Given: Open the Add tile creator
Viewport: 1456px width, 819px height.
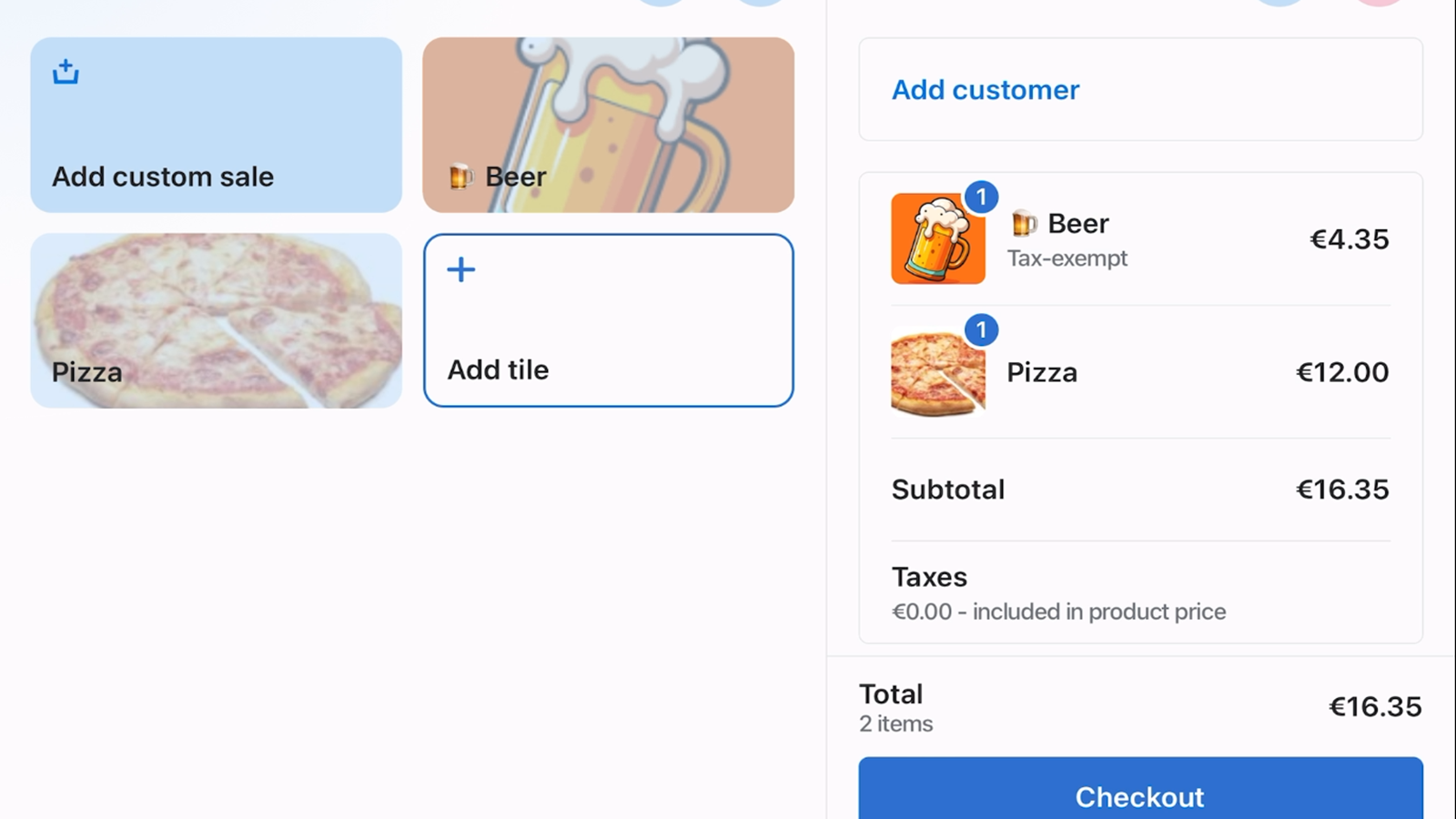Looking at the screenshot, I should tap(608, 319).
